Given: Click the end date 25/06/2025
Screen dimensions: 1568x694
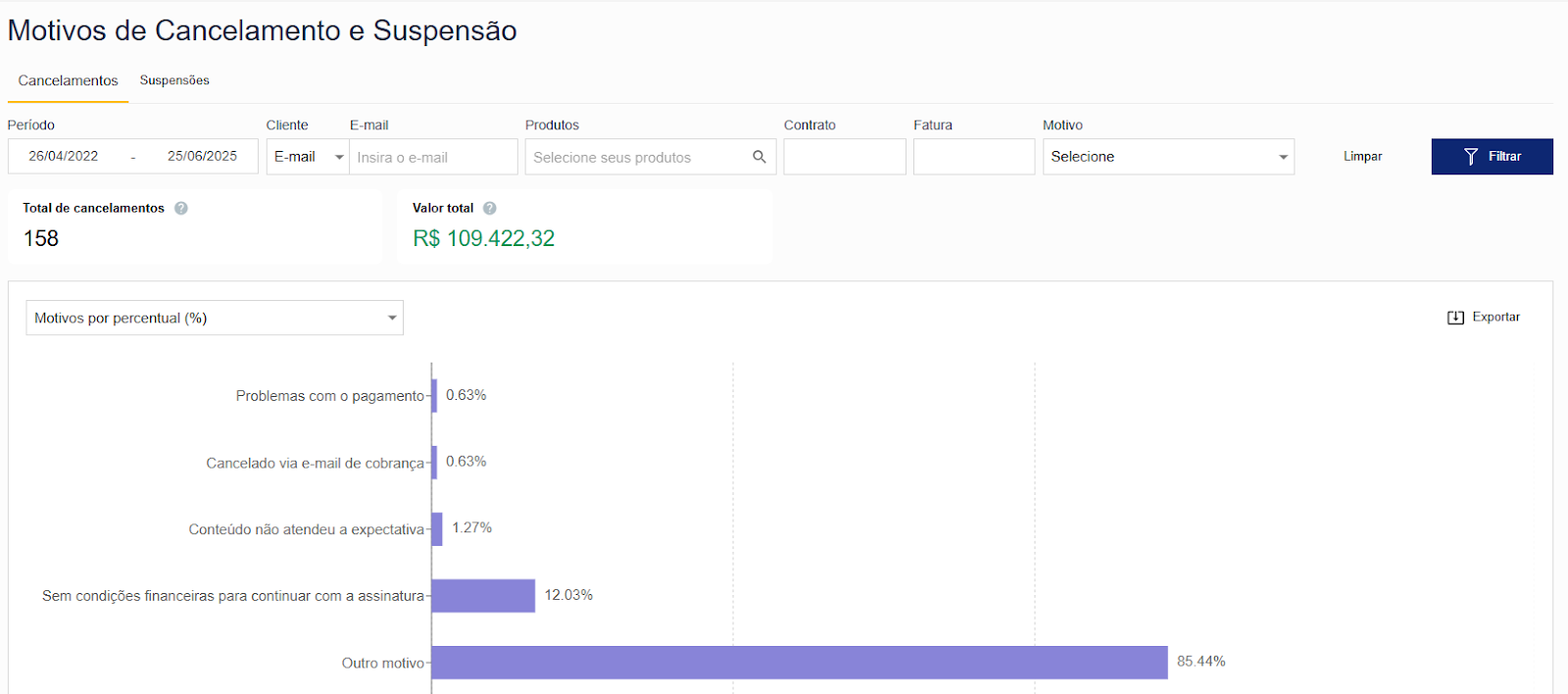Looking at the screenshot, I should point(202,156).
